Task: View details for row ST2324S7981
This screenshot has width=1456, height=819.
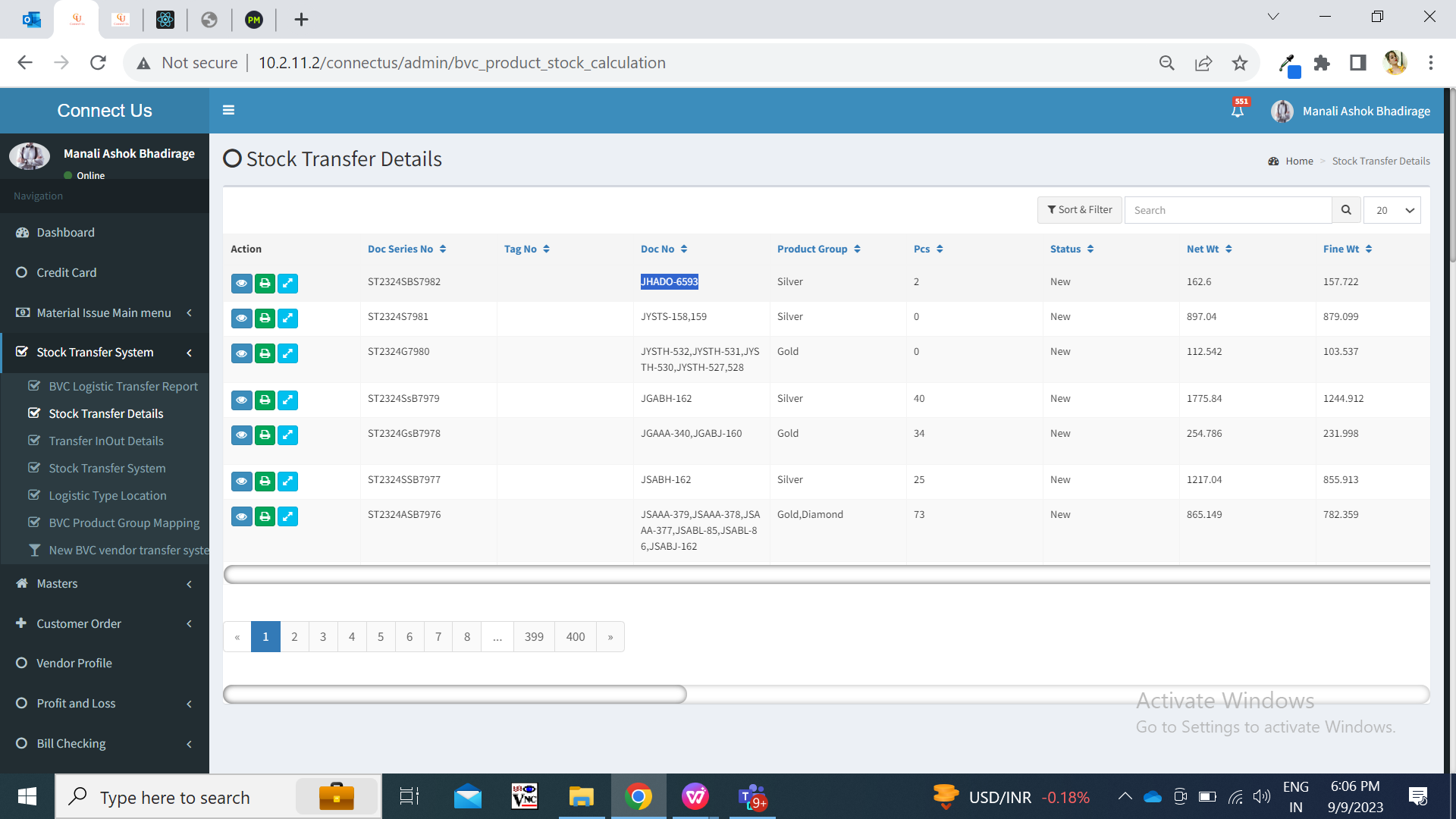Action: [x=241, y=318]
